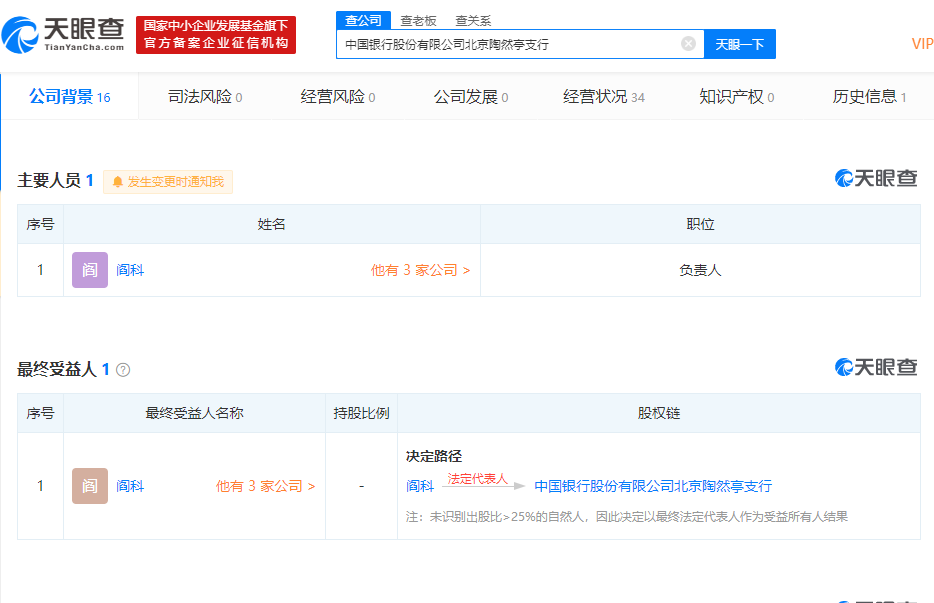Expand 他有 3 家公司 in 最终受益人 row
The width and height of the screenshot is (934, 603).
point(265,486)
